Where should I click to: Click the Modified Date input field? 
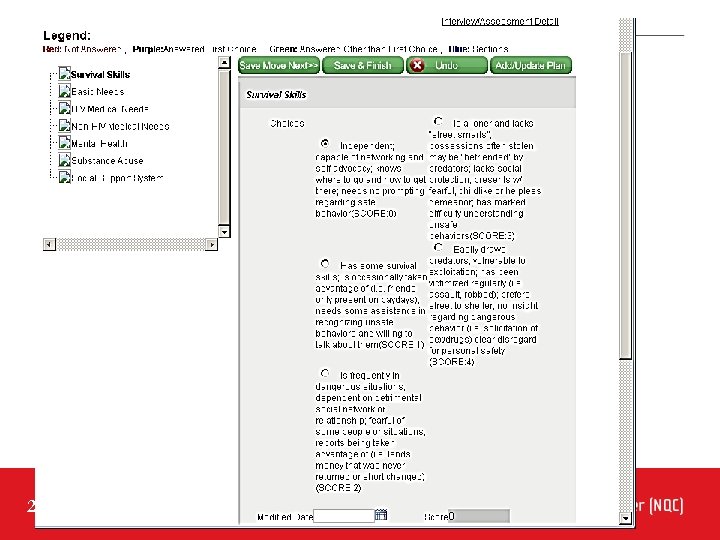(343, 516)
